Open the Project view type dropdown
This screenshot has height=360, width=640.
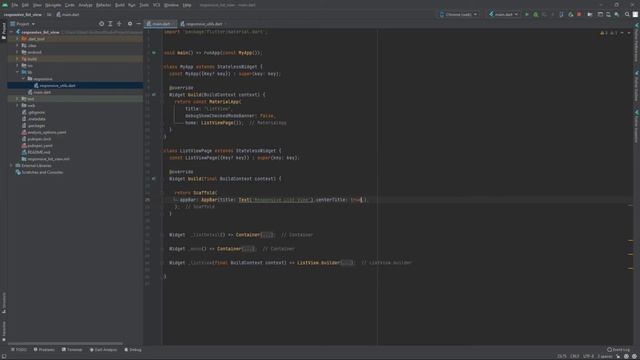click(x=22, y=24)
